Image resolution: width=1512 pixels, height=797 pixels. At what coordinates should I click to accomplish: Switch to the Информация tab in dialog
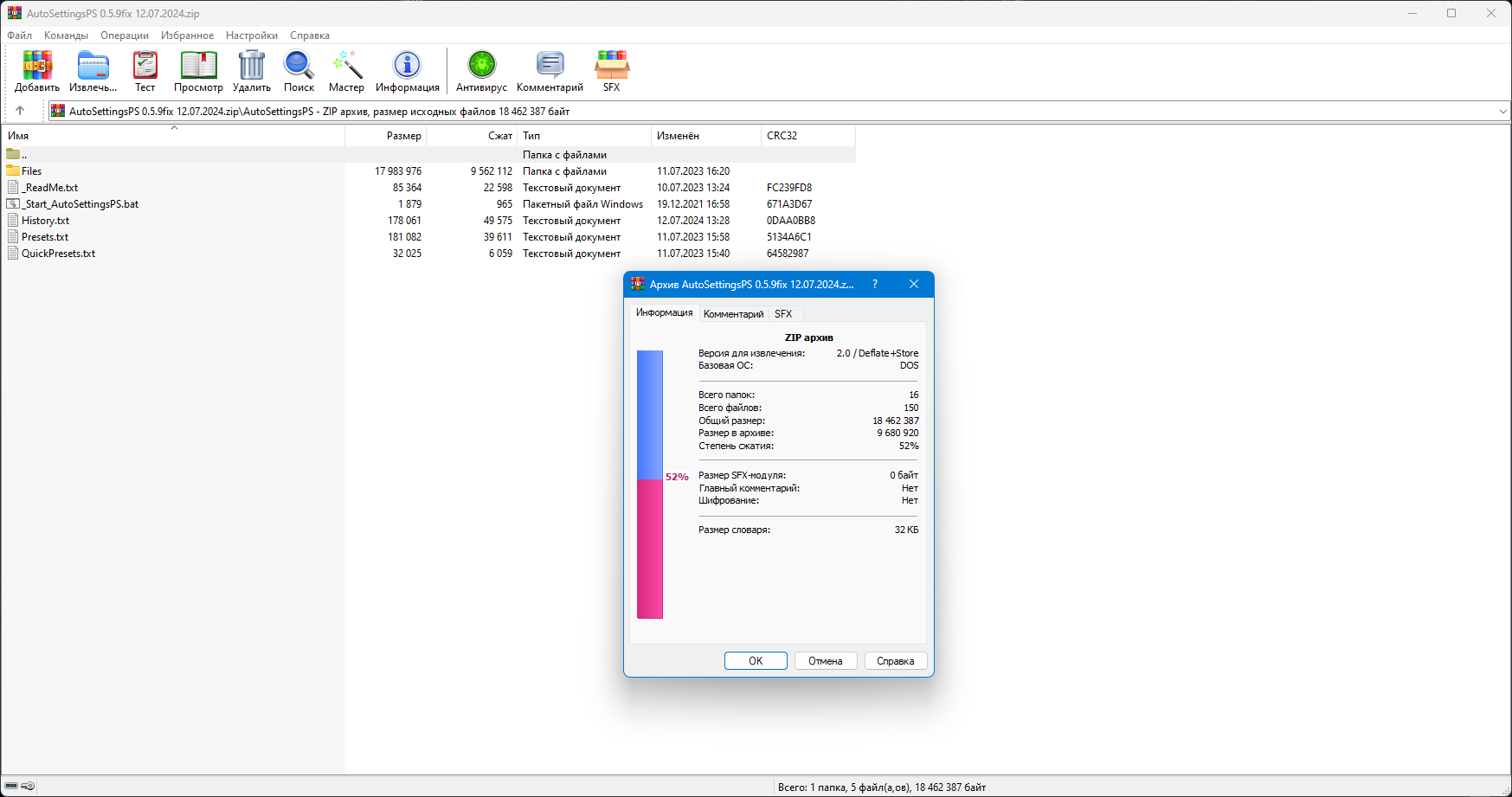tap(665, 312)
